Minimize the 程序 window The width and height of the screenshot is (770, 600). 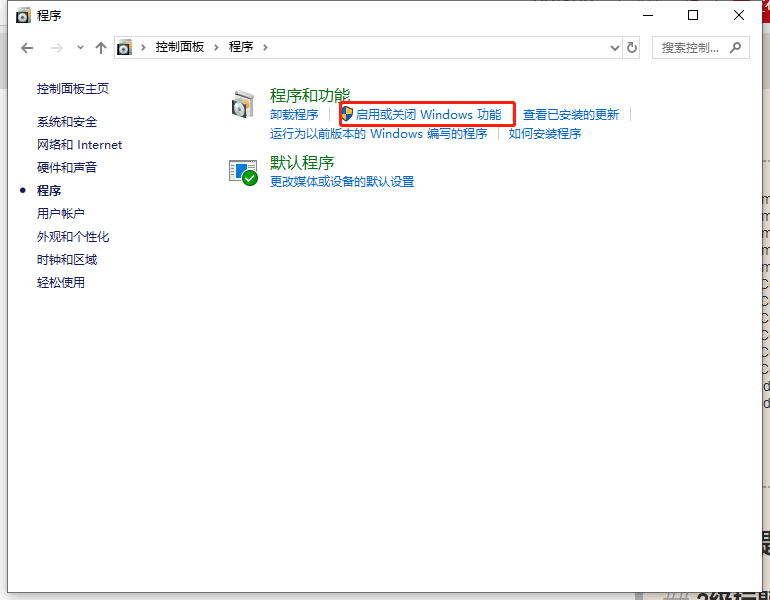pos(648,15)
